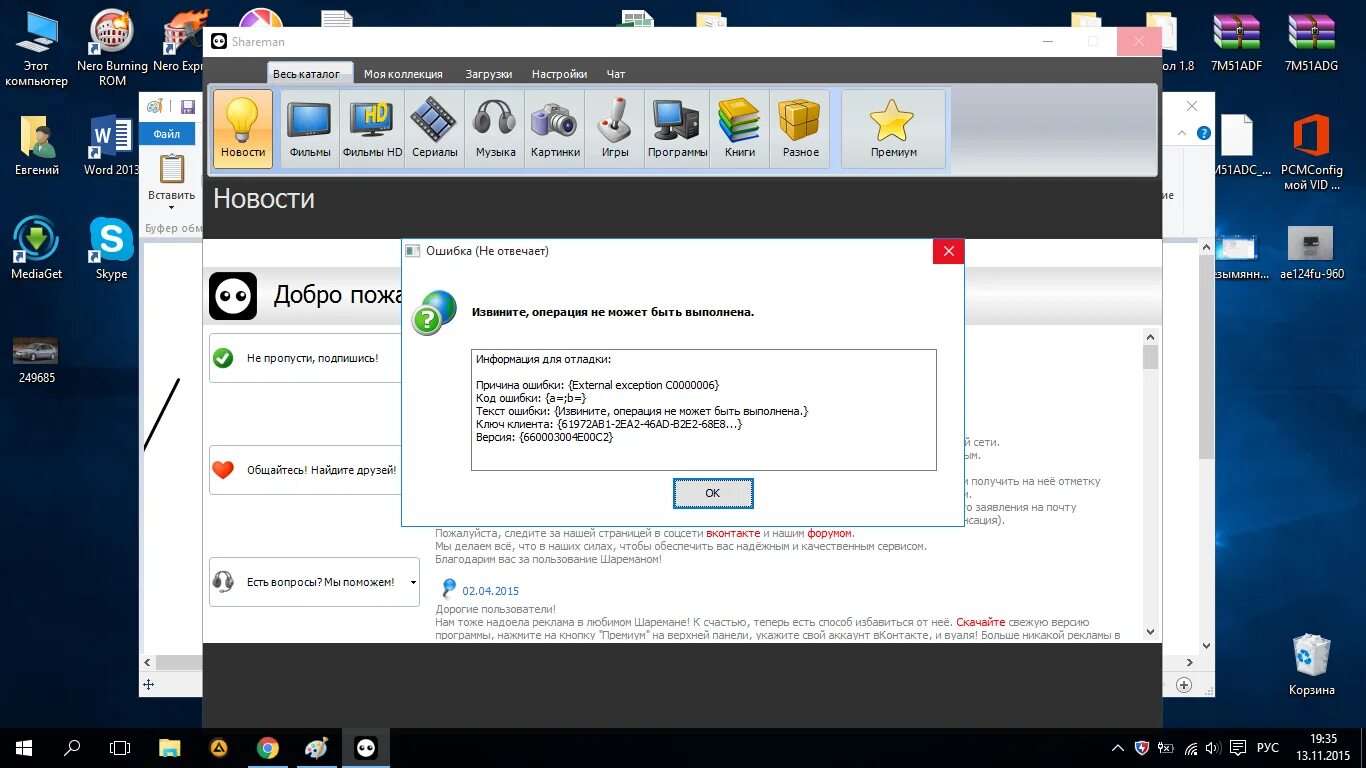Image resolution: width=1366 pixels, height=768 pixels.
Task: Open the Новости category in Shareman
Action: (x=243, y=129)
